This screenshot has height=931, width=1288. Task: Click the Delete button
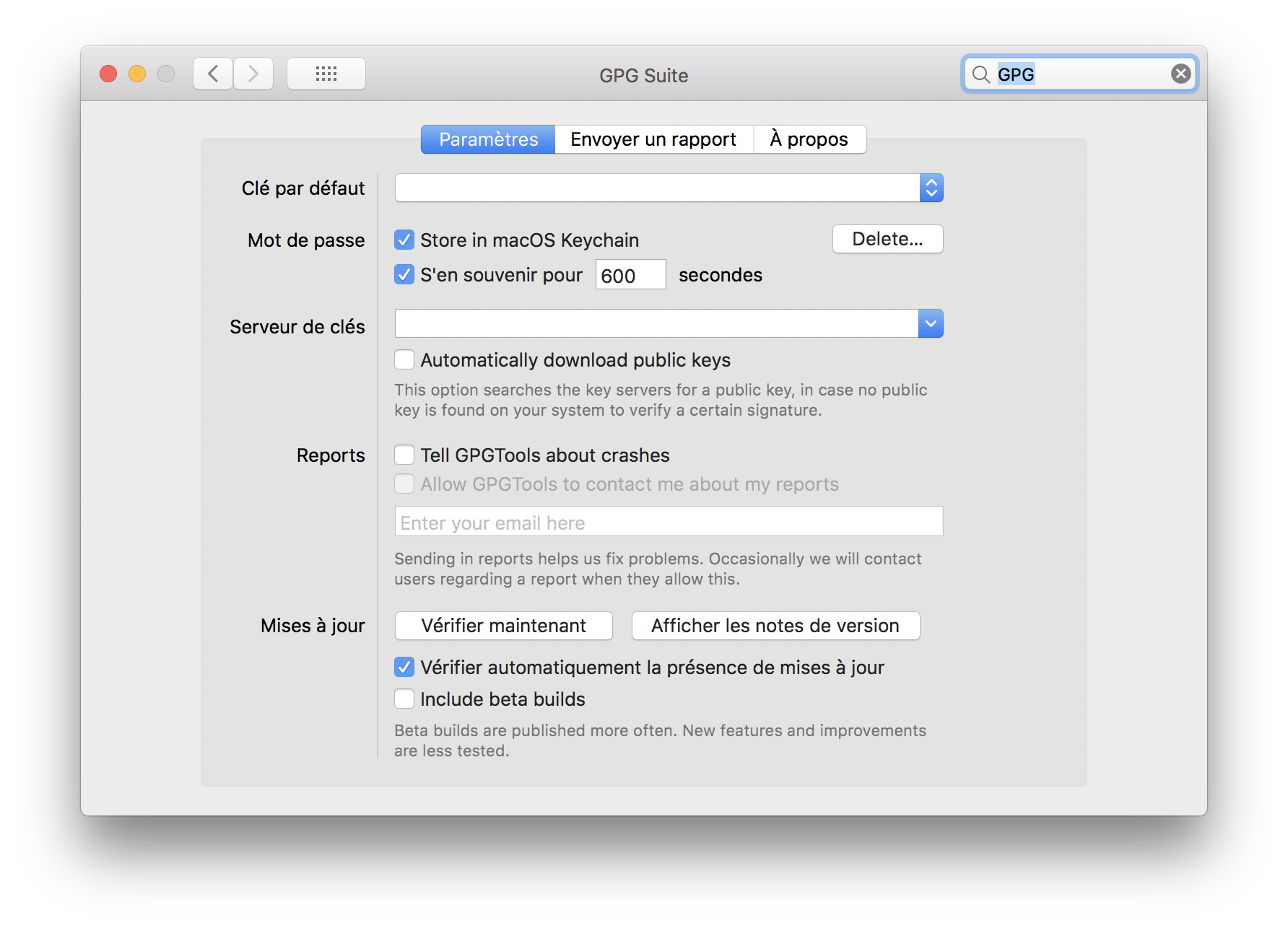(x=887, y=239)
